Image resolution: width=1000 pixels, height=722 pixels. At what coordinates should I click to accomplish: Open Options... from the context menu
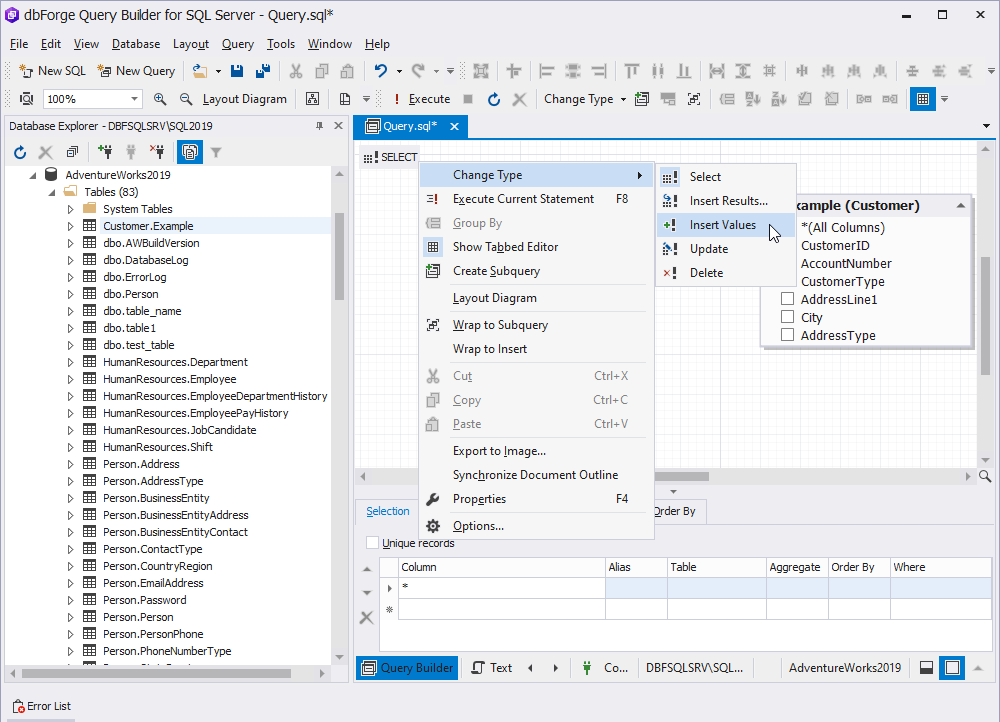[x=536, y=526]
